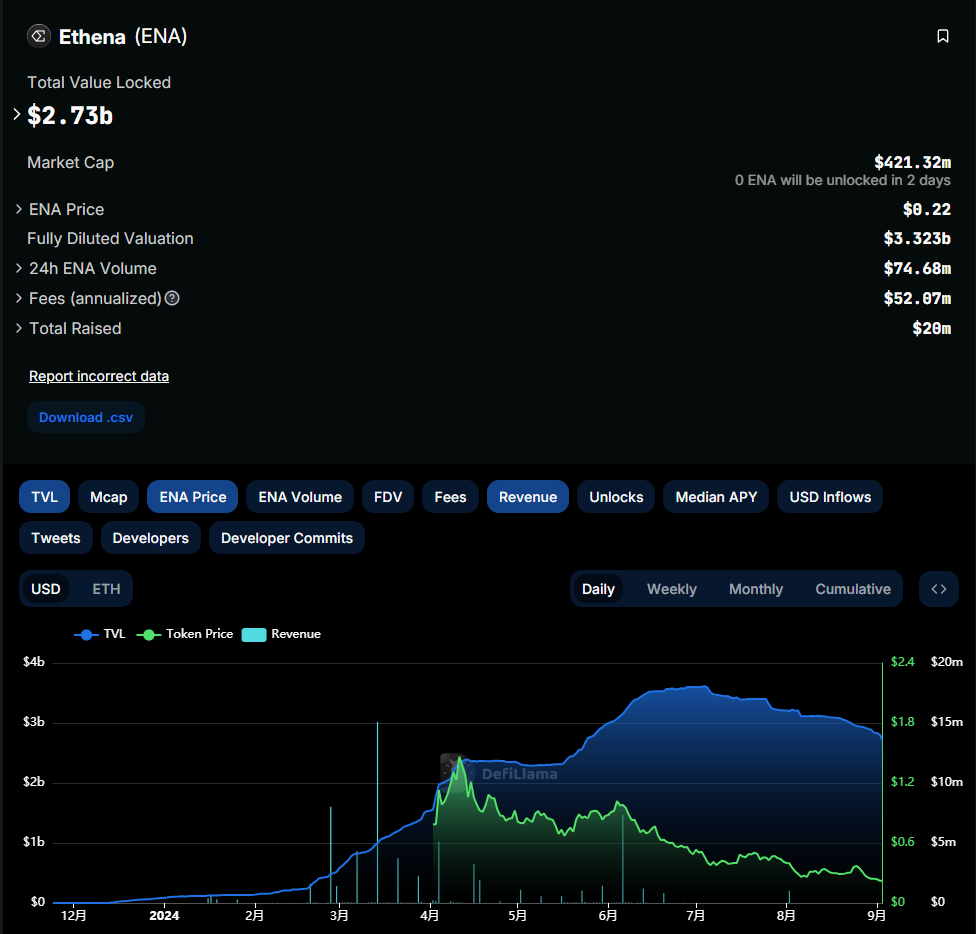This screenshot has width=976, height=934.
Task: Toggle the Revenue legend swatch
Action: (x=254, y=634)
